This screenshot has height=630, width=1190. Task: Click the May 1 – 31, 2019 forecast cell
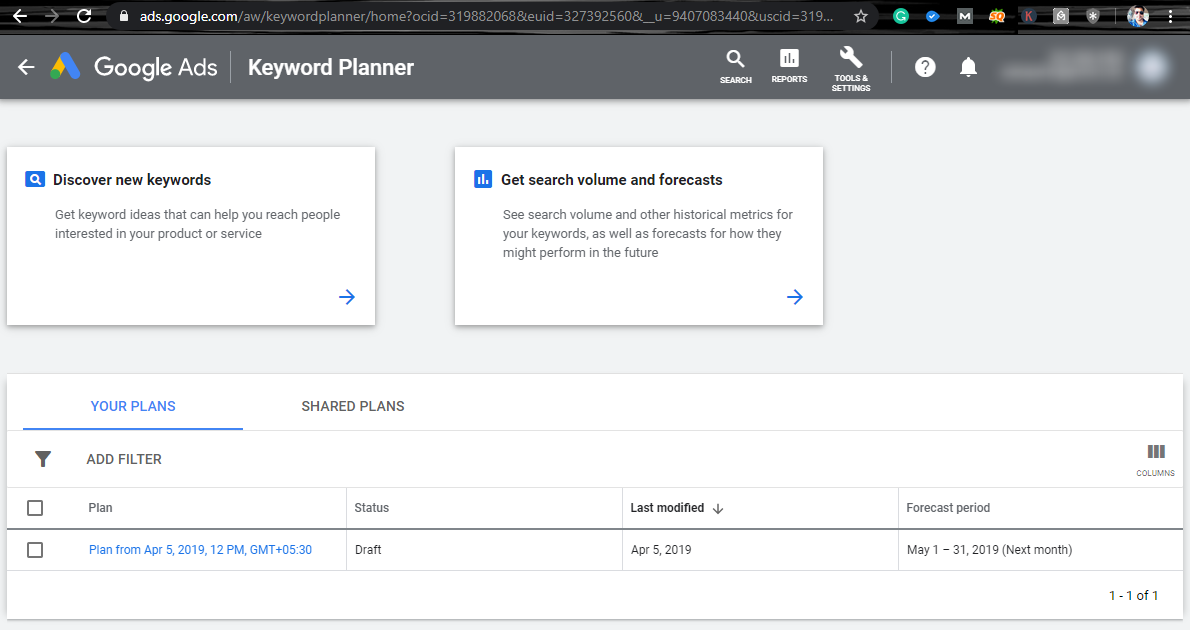(990, 550)
